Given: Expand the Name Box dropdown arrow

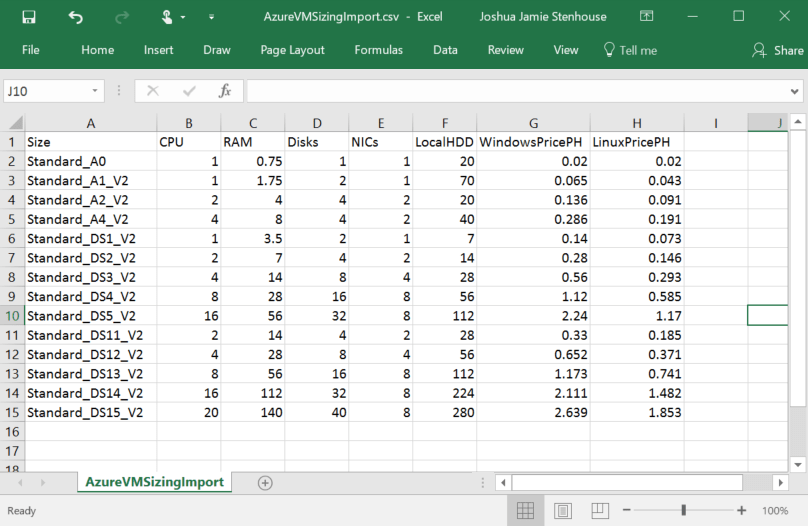Looking at the screenshot, I should pyautogui.click(x=95, y=91).
